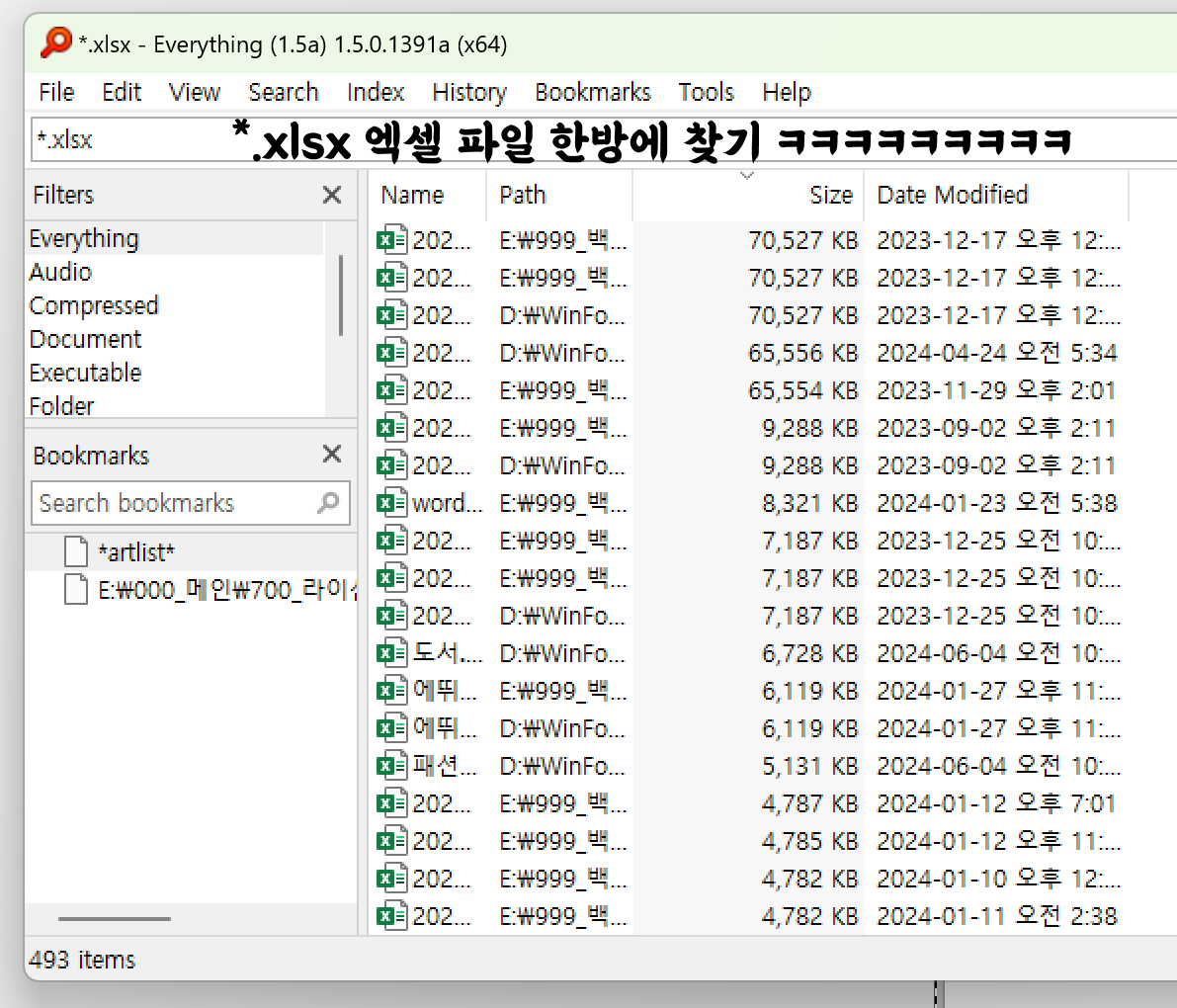Click date 2024-01-12 오후 7:01

pos(996,803)
